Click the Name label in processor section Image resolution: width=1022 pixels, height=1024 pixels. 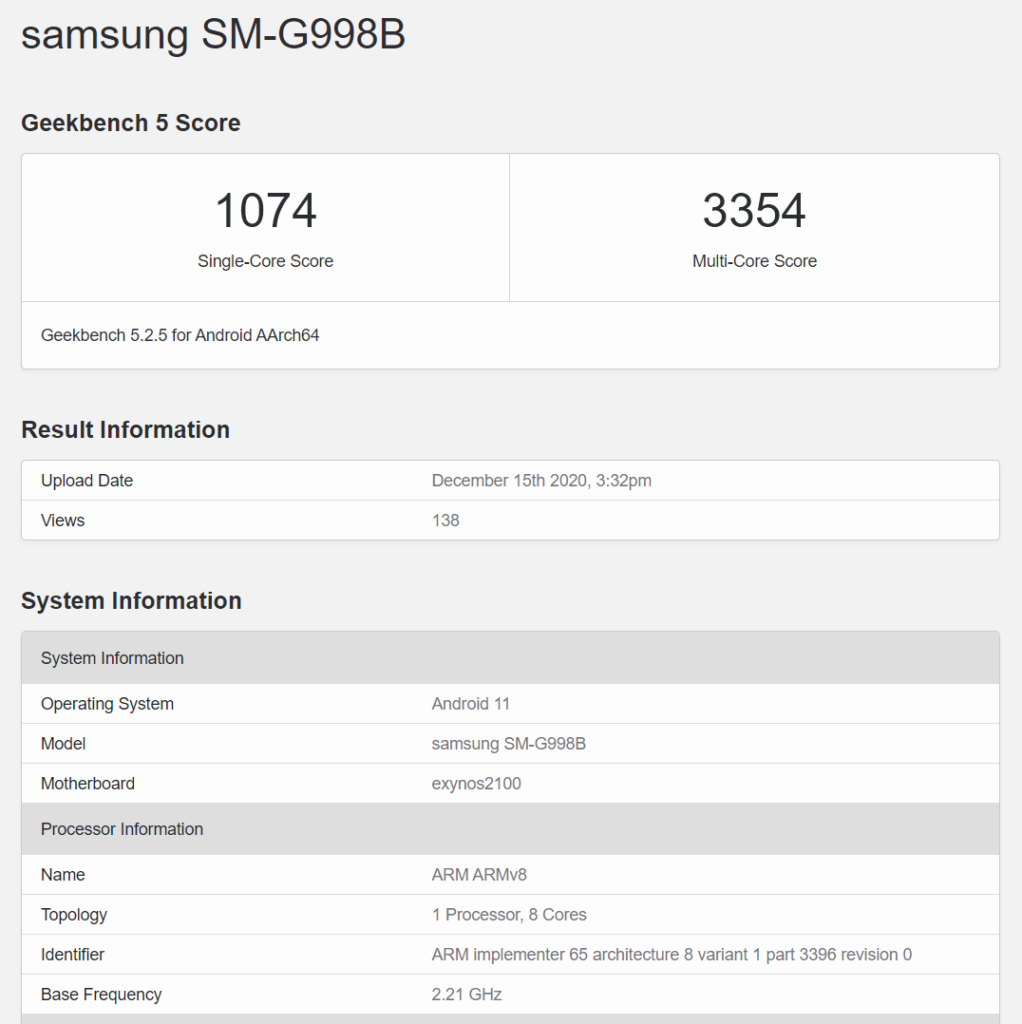63,875
